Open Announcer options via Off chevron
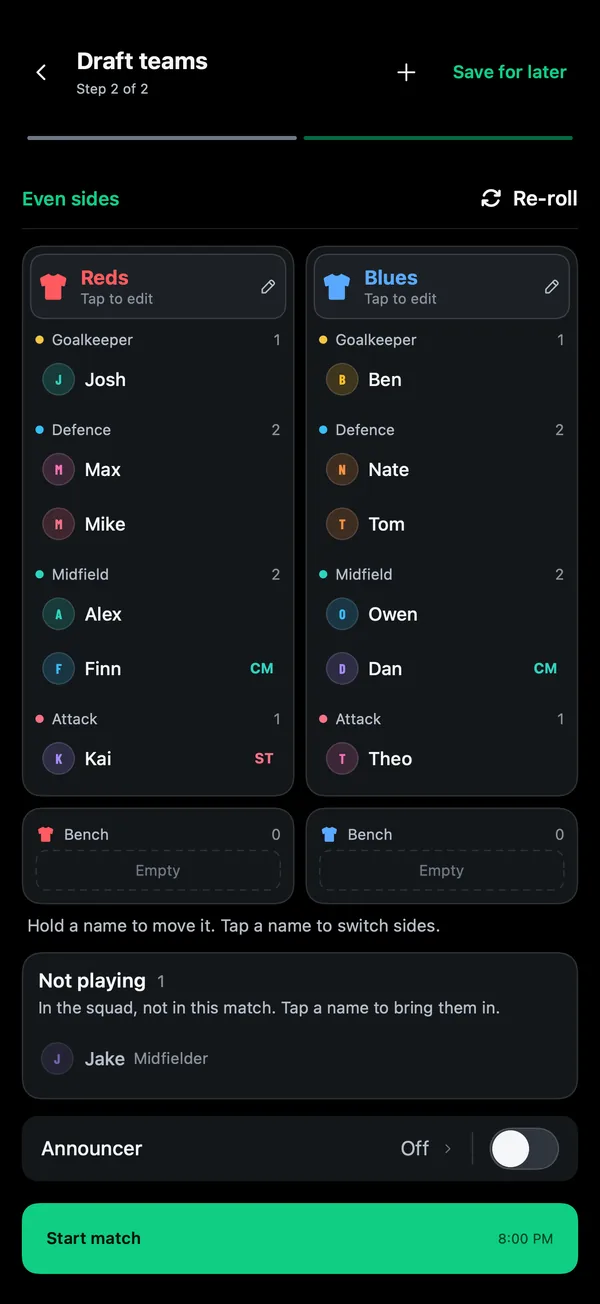Screen dimensions: 600x1304 coord(426,1149)
